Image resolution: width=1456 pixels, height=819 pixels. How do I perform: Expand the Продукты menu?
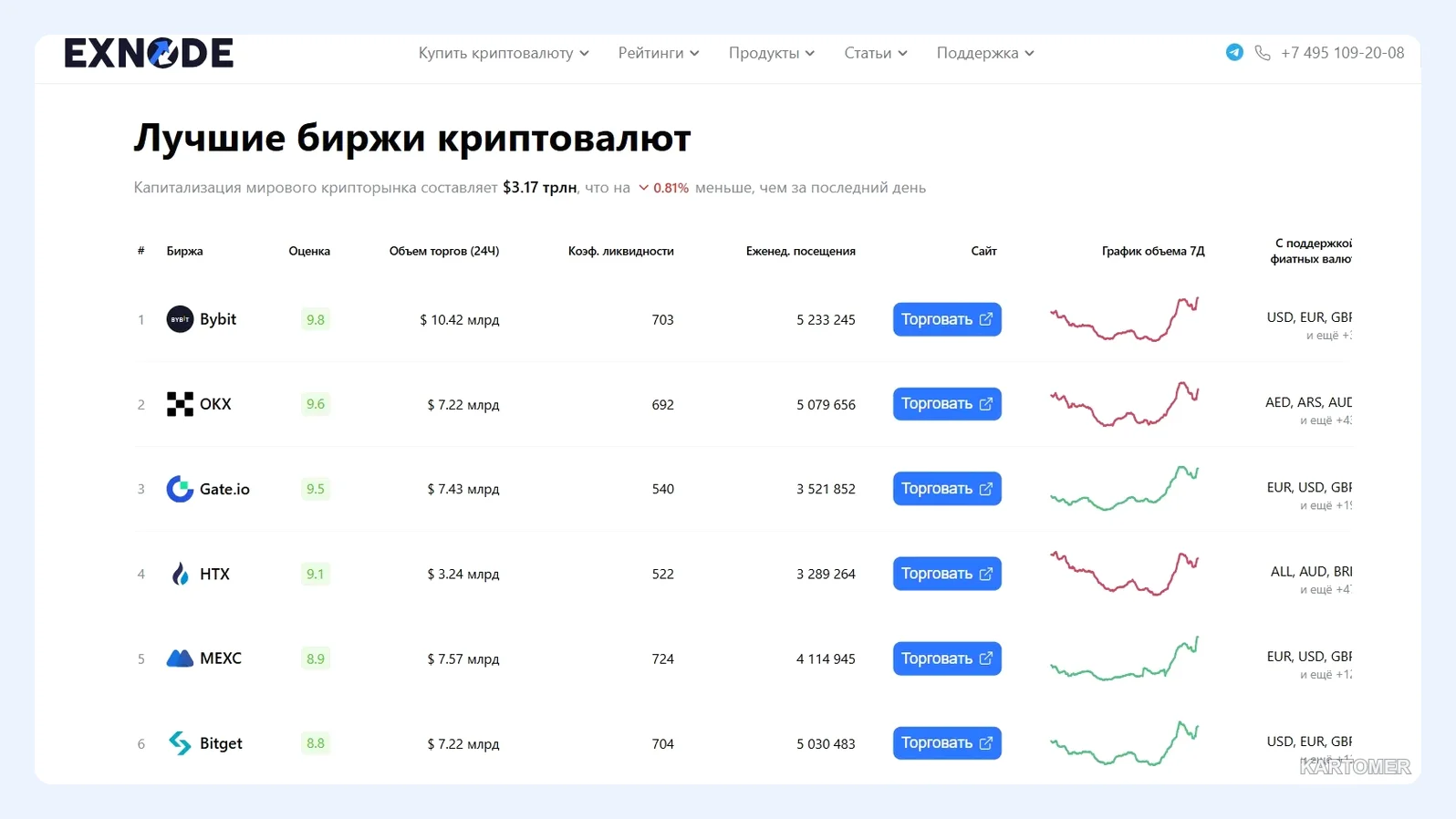tap(772, 53)
